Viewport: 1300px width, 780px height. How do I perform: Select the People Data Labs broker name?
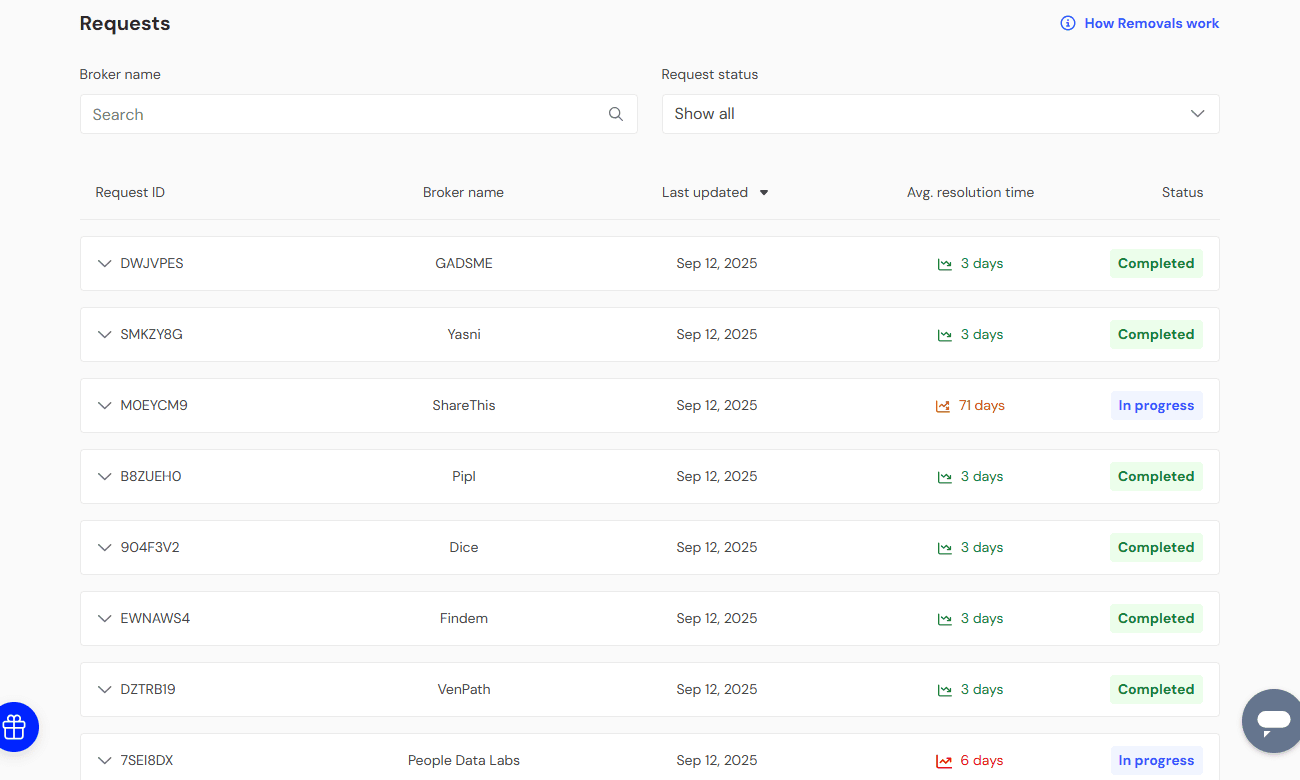tap(464, 761)
